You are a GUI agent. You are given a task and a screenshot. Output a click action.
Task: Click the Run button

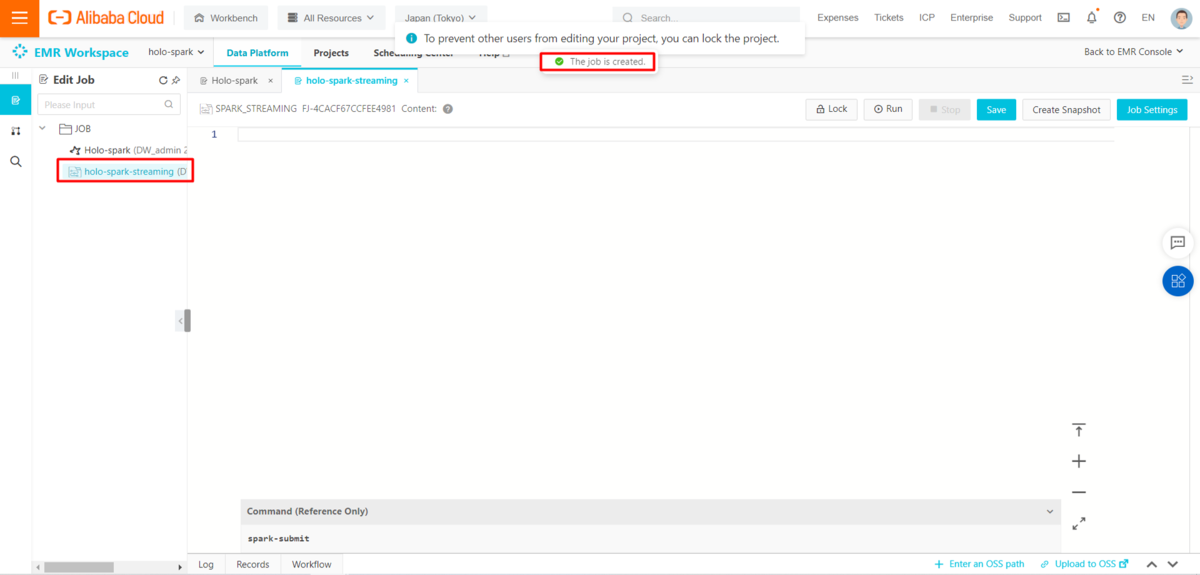click(887, 109)
